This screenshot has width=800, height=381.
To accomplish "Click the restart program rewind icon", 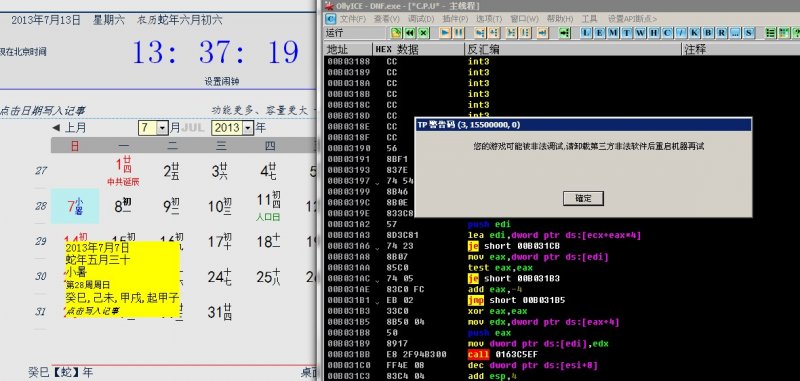I will point(410,33).
